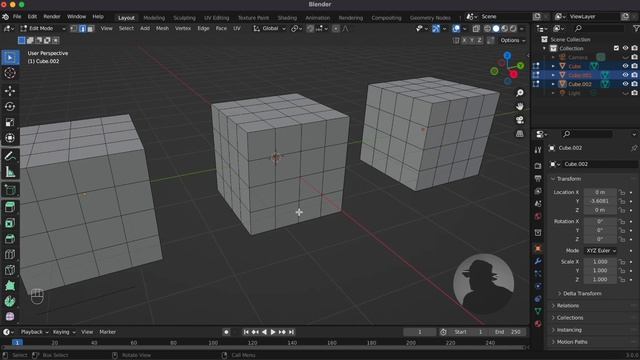The height and width of the screenshot is (360, 640).
Task: Select the Measure tool
Action: point(10,172)
